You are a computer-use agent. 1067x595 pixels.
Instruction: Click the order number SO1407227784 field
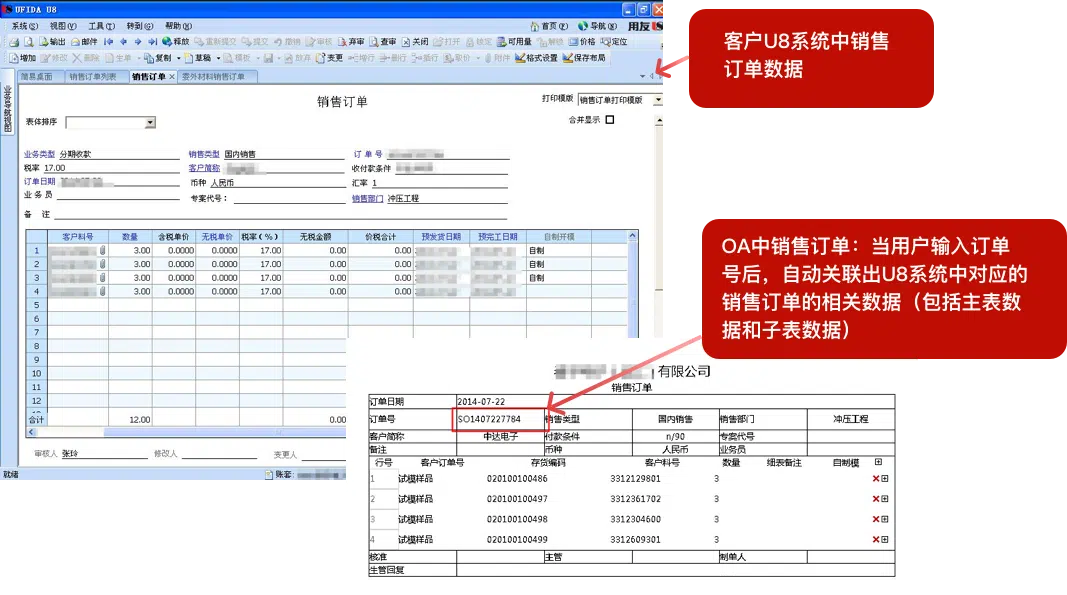(x=499, y=419)
